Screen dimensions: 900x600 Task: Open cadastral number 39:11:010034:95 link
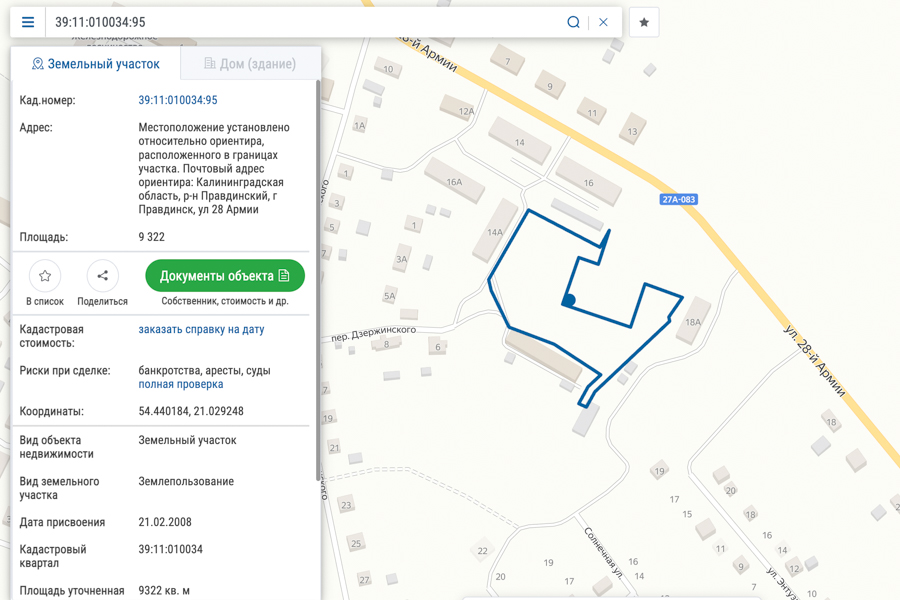(x=178, y=100)
